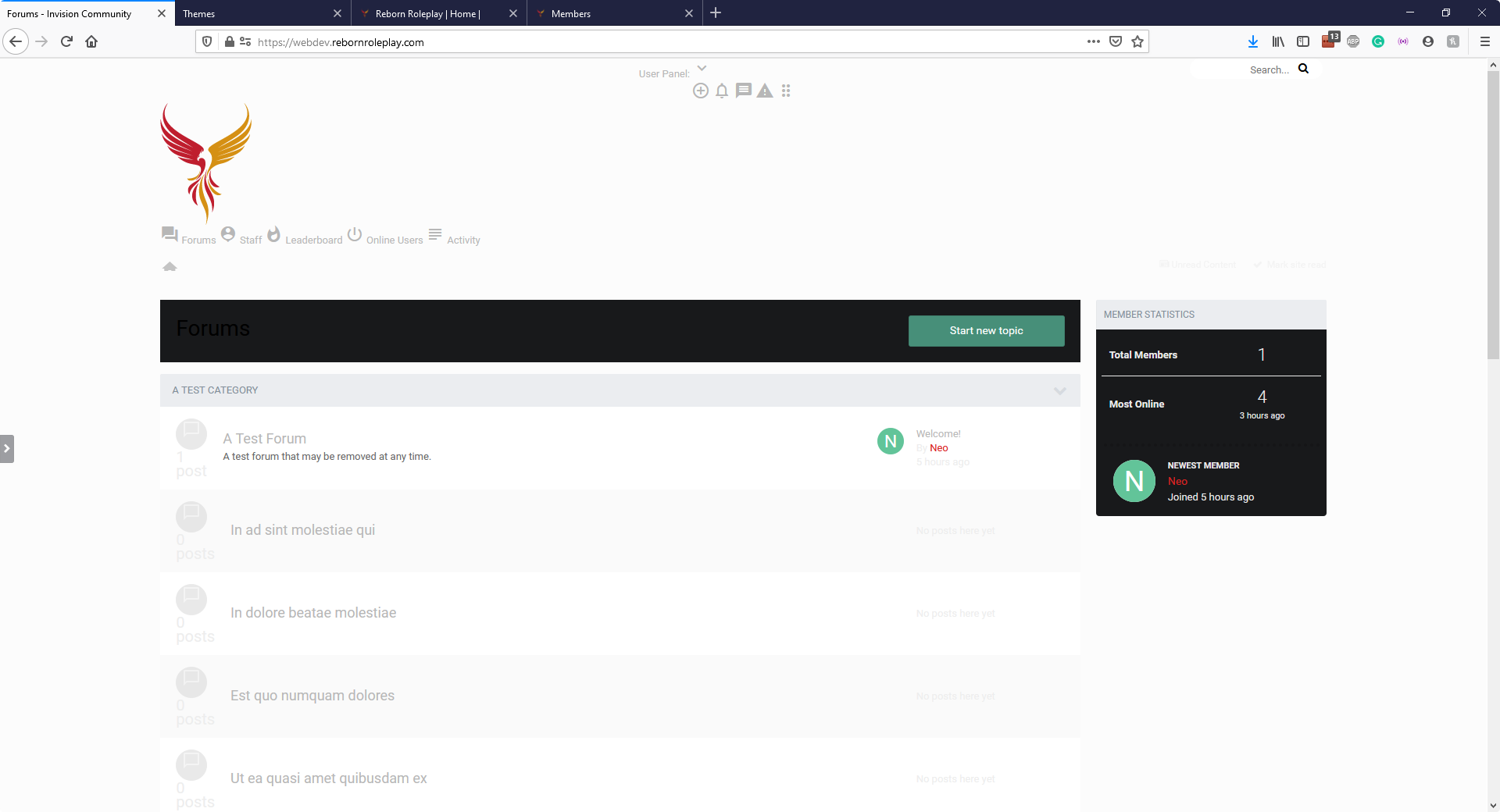Image resolution: width=1500 pixels, height=812 pixels.
Task: Go back to previous page
Action: [x=16, y=41]
